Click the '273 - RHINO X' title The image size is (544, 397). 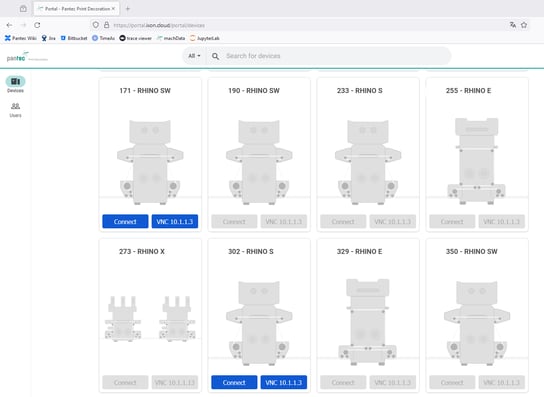(142, 252)
